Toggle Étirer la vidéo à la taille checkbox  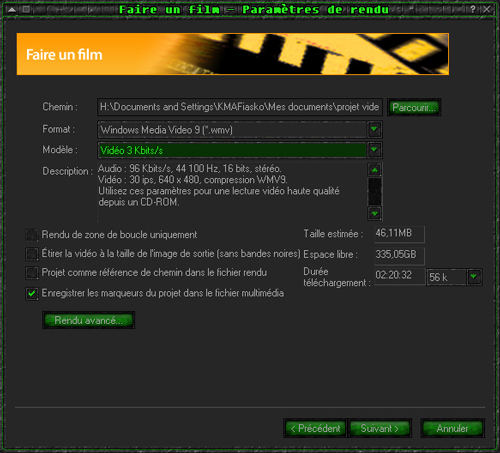tap(32, 254)
